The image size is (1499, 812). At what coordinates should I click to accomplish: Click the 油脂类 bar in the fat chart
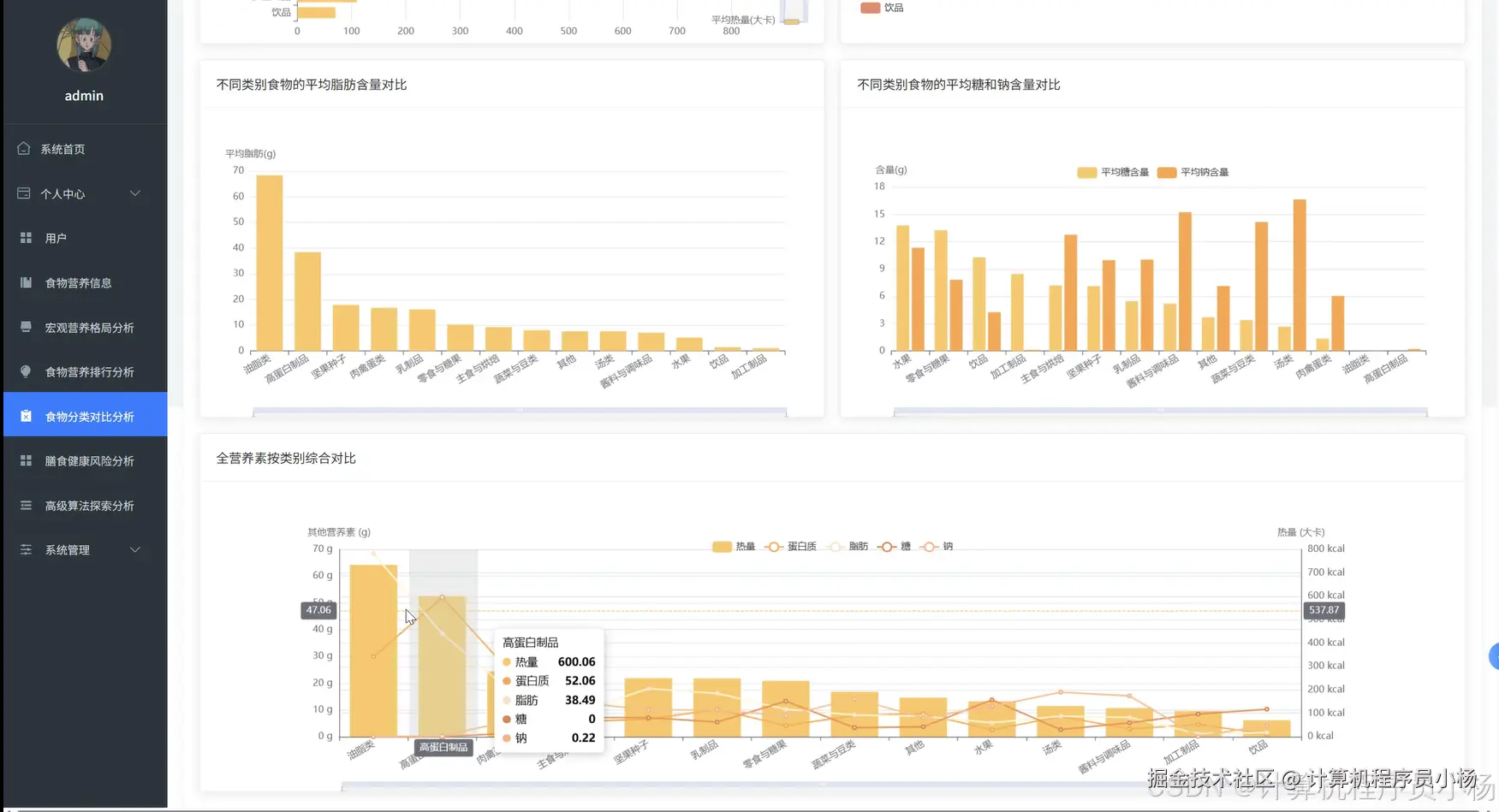click(x=270, y=263)
